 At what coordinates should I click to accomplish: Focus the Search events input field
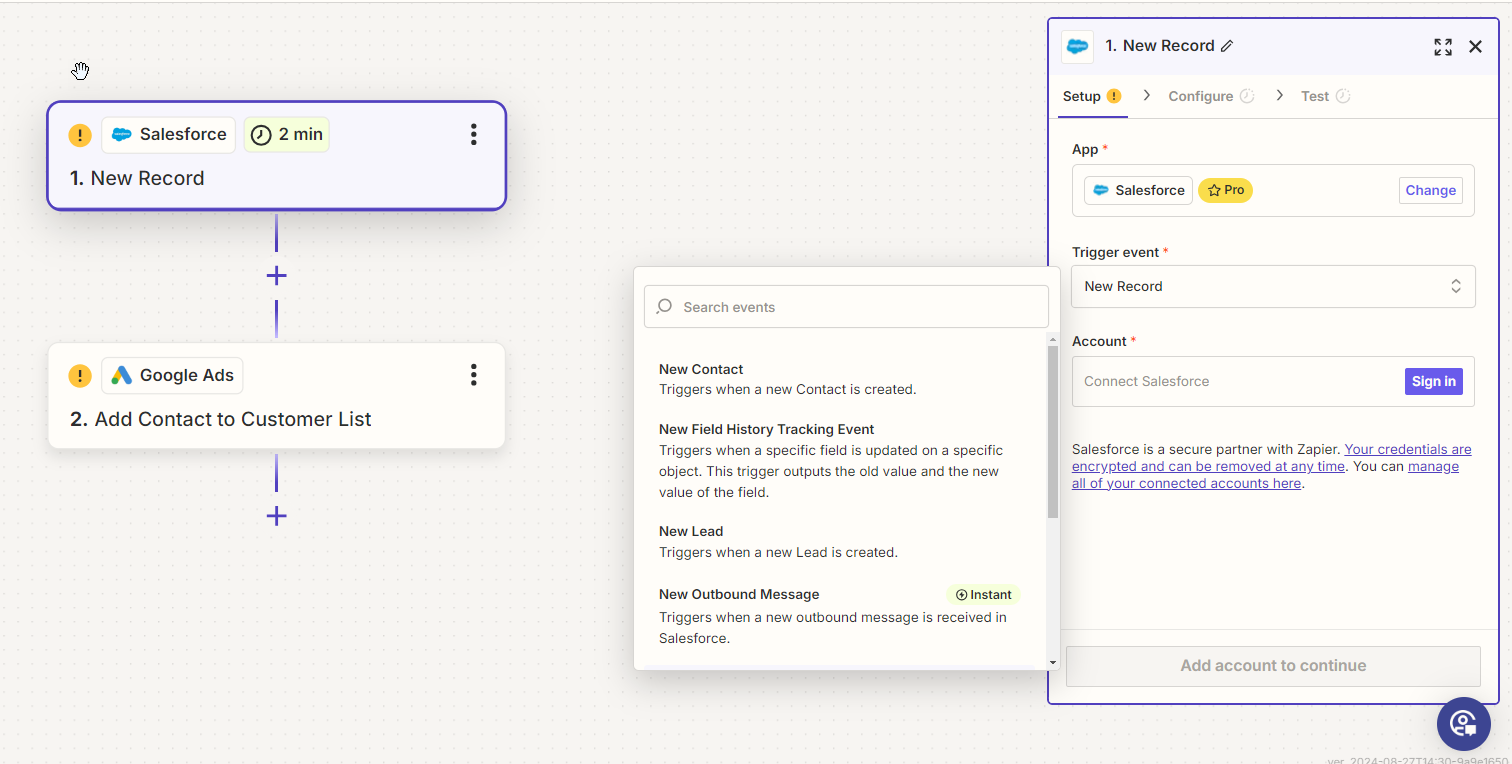coord(846,307)
